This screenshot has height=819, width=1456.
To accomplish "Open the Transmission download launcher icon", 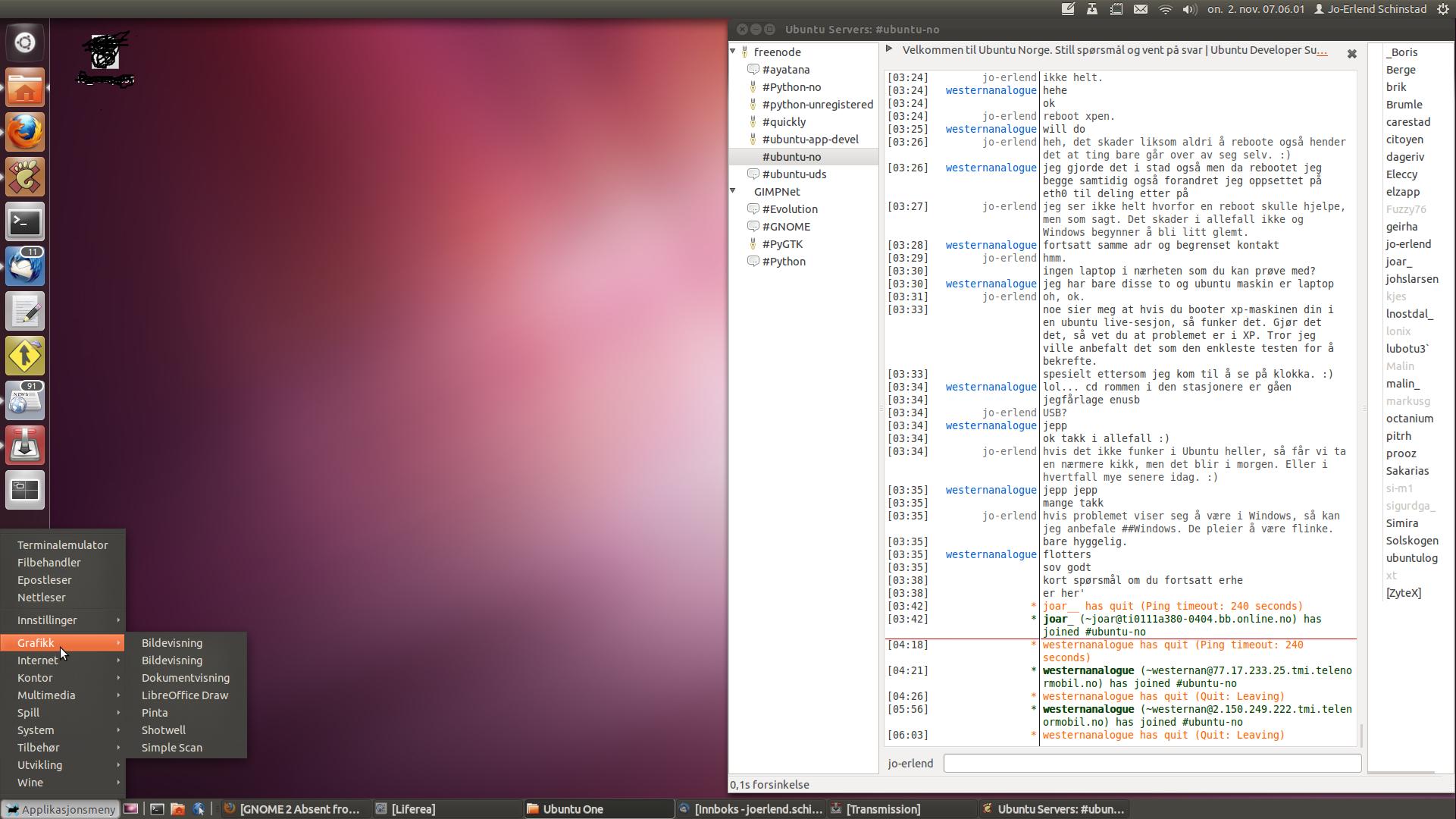I will pyautogui.click(x=25, y=446).
